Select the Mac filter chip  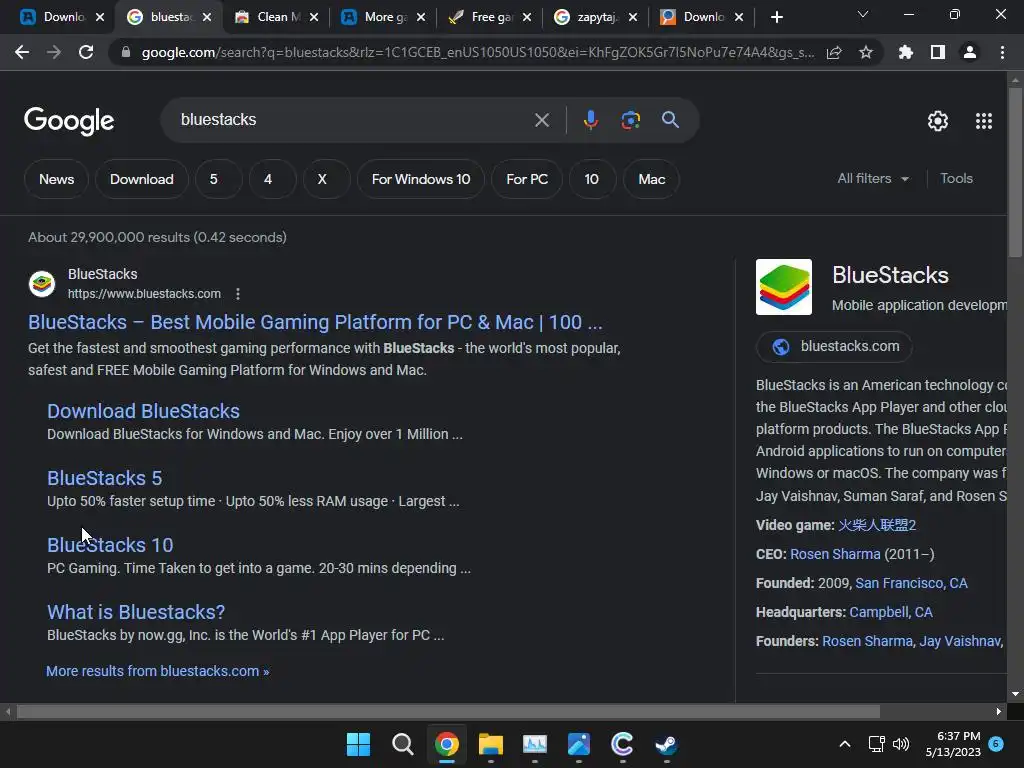652,179
